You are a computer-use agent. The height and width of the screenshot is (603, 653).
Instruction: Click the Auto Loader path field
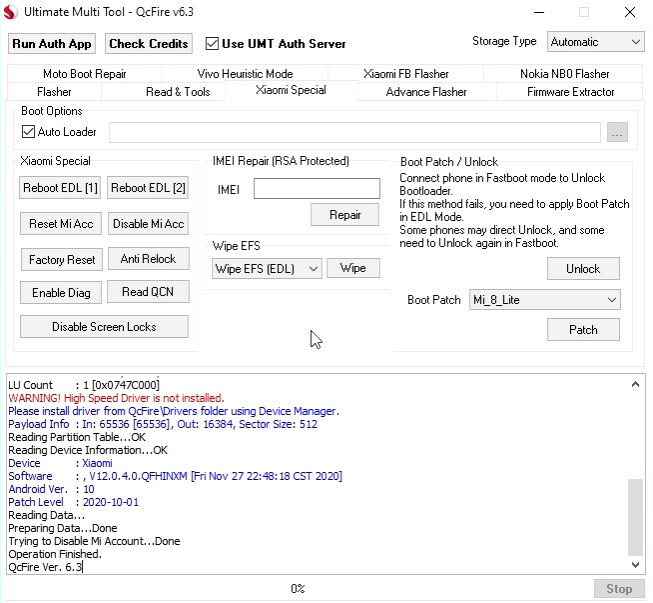pos(355,132)
